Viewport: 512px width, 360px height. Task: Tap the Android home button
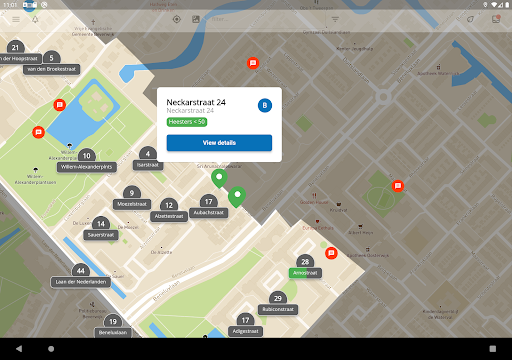click(51, 349)
